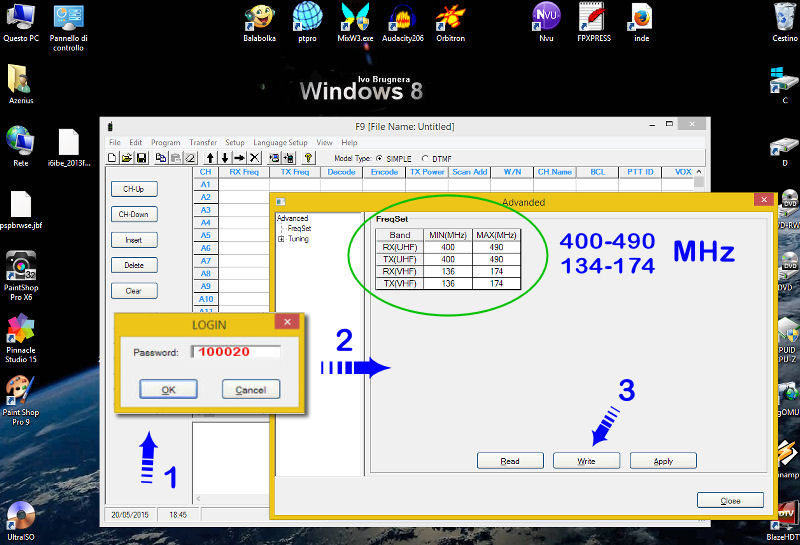Open Nvu desktop shortcut

click(546, 23)
